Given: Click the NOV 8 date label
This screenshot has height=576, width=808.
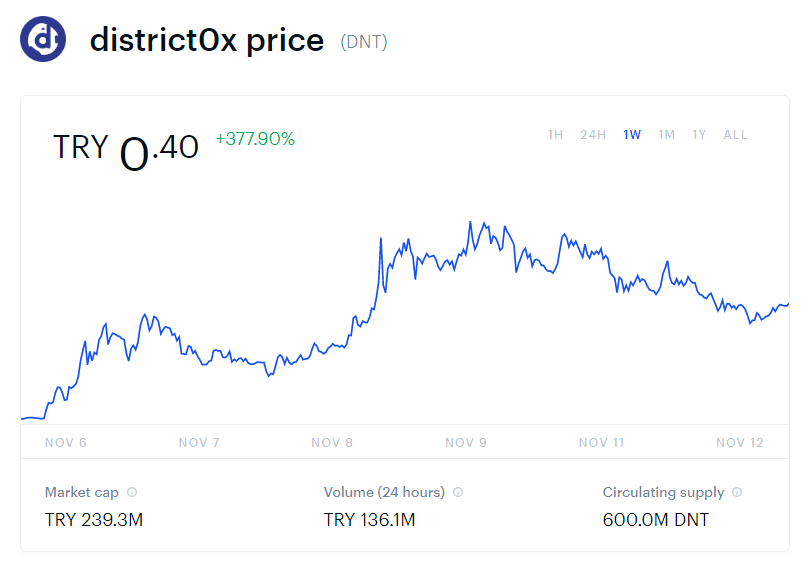Looking at the screenshot, I should click(332, 443).
